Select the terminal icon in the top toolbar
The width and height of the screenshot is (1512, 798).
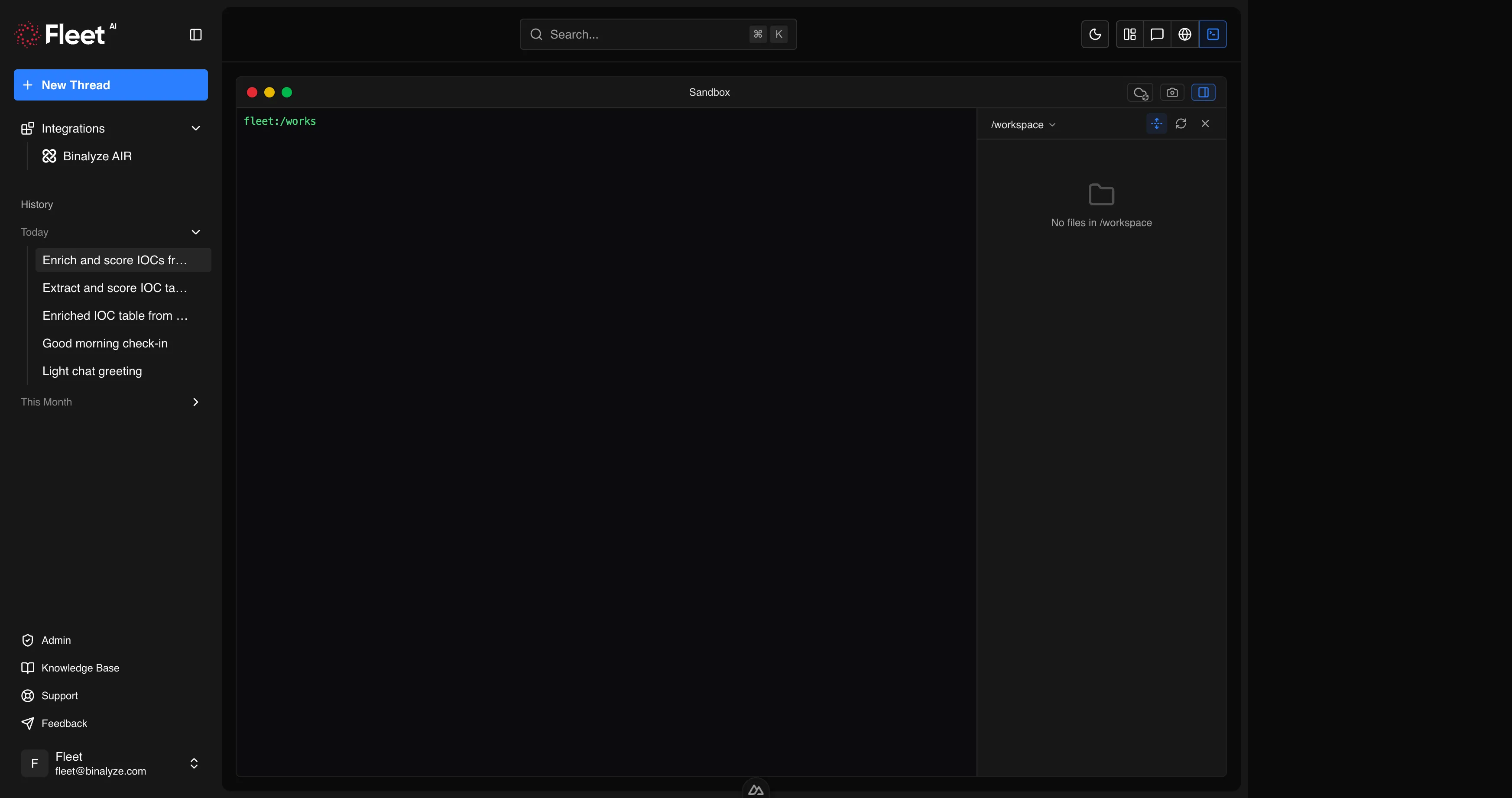coord(1212,34)
